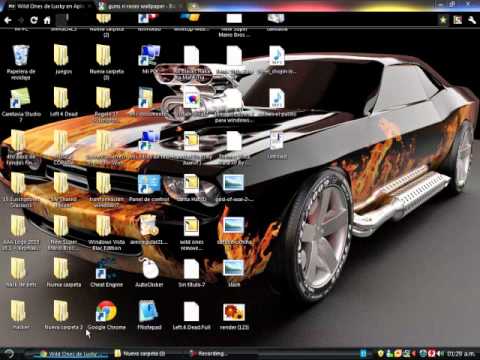
Task: Select the MP3 audio file below the other MP3
Action: point(277,102)
